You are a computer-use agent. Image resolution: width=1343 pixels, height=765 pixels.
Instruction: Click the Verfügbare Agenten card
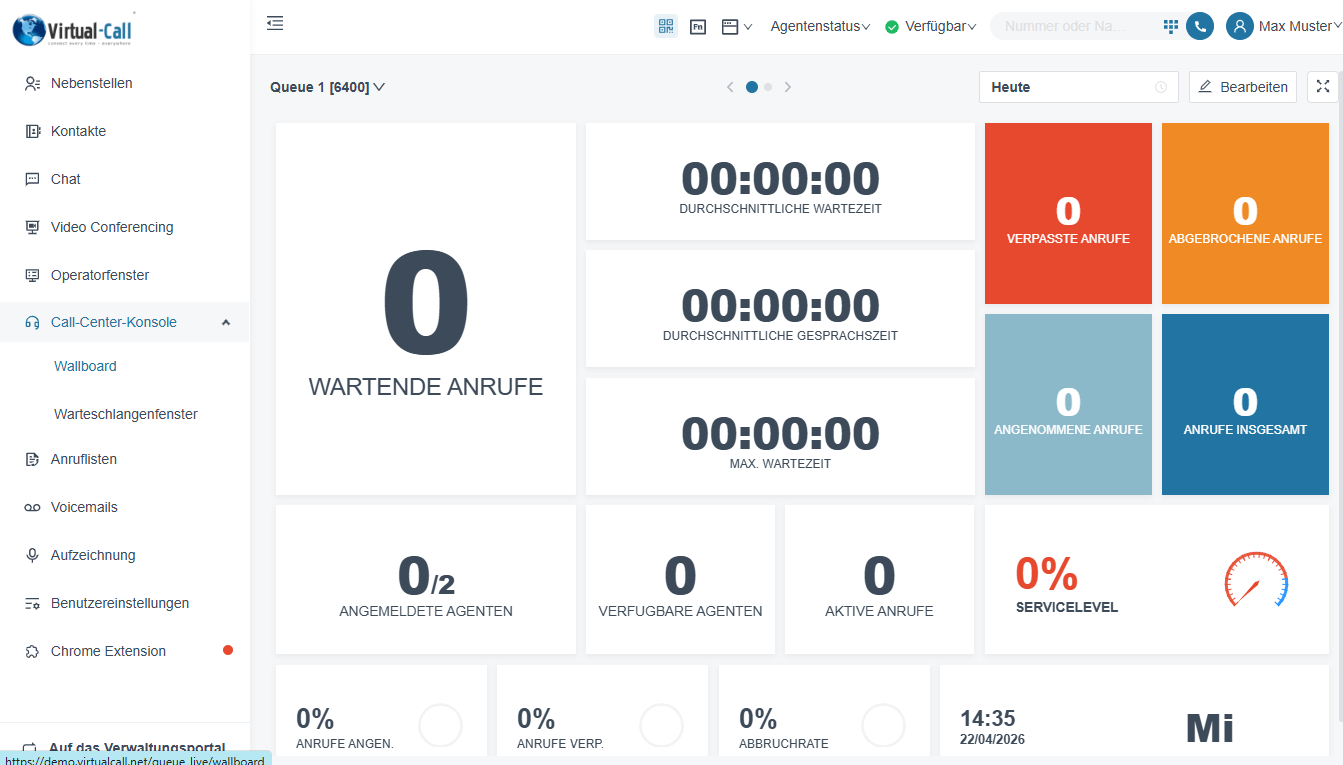(x=680, y=579)
